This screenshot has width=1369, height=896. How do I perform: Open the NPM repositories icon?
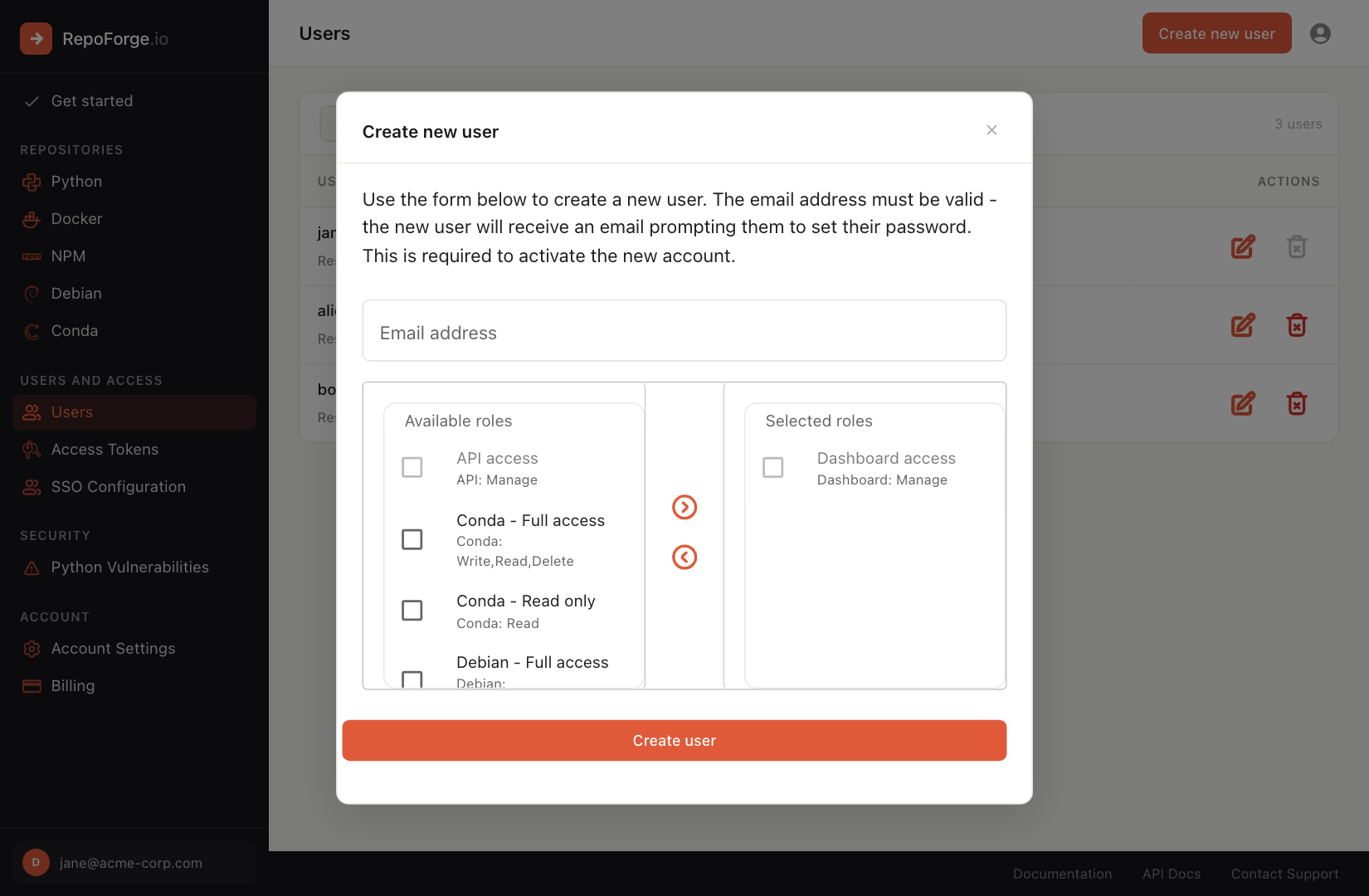tap(32, 256)
